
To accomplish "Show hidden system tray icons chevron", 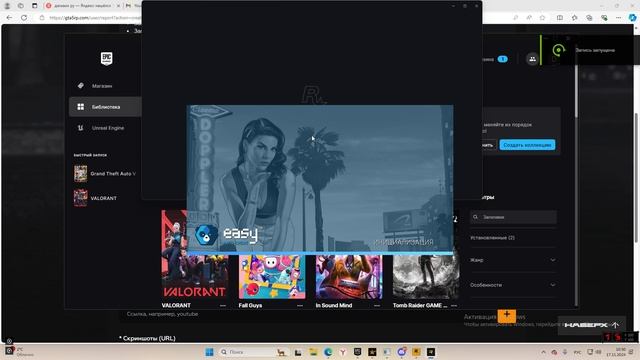I will pyautogui.click(x=543, y=352).
